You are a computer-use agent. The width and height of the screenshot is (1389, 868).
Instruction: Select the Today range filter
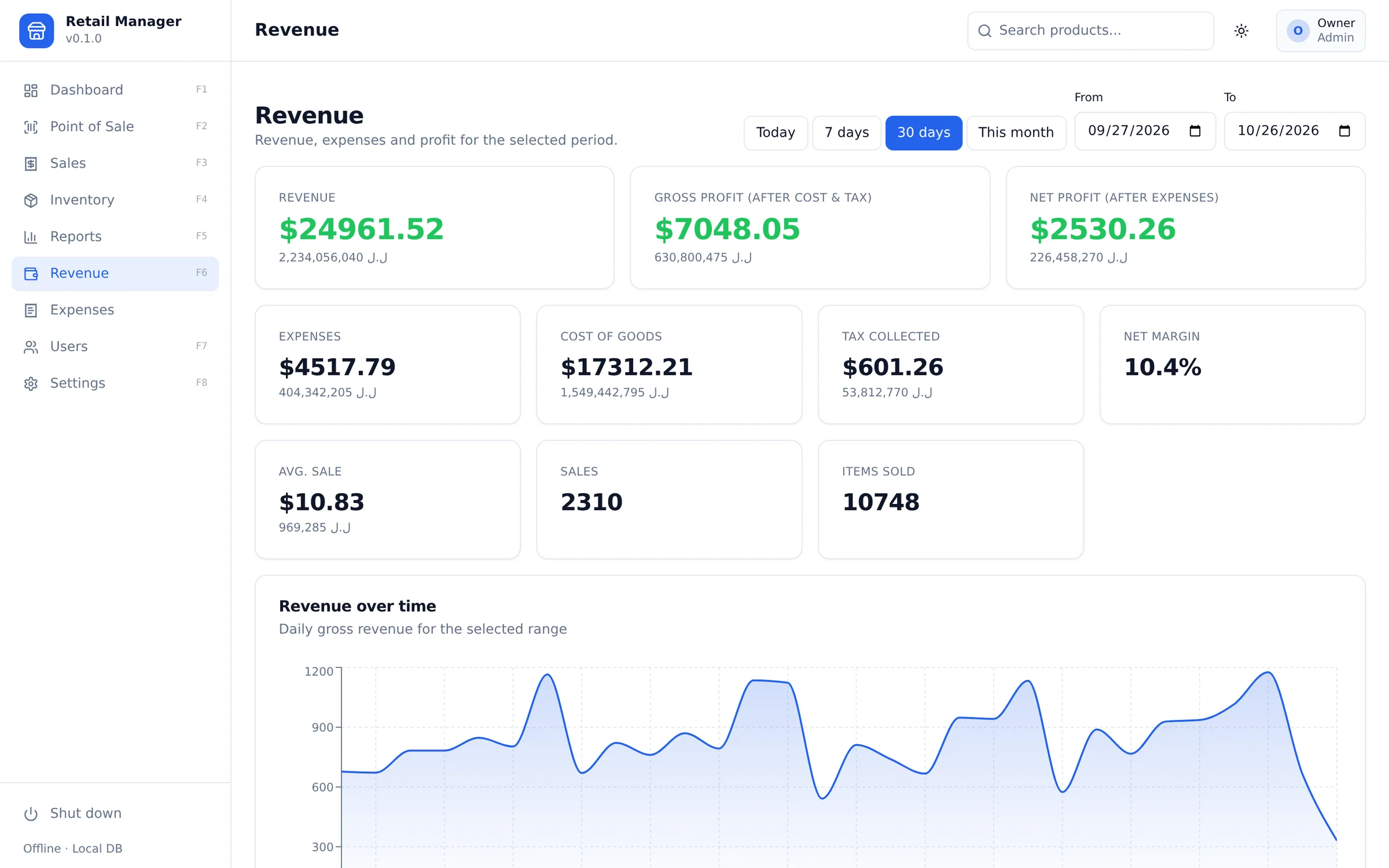click(776, 133)
